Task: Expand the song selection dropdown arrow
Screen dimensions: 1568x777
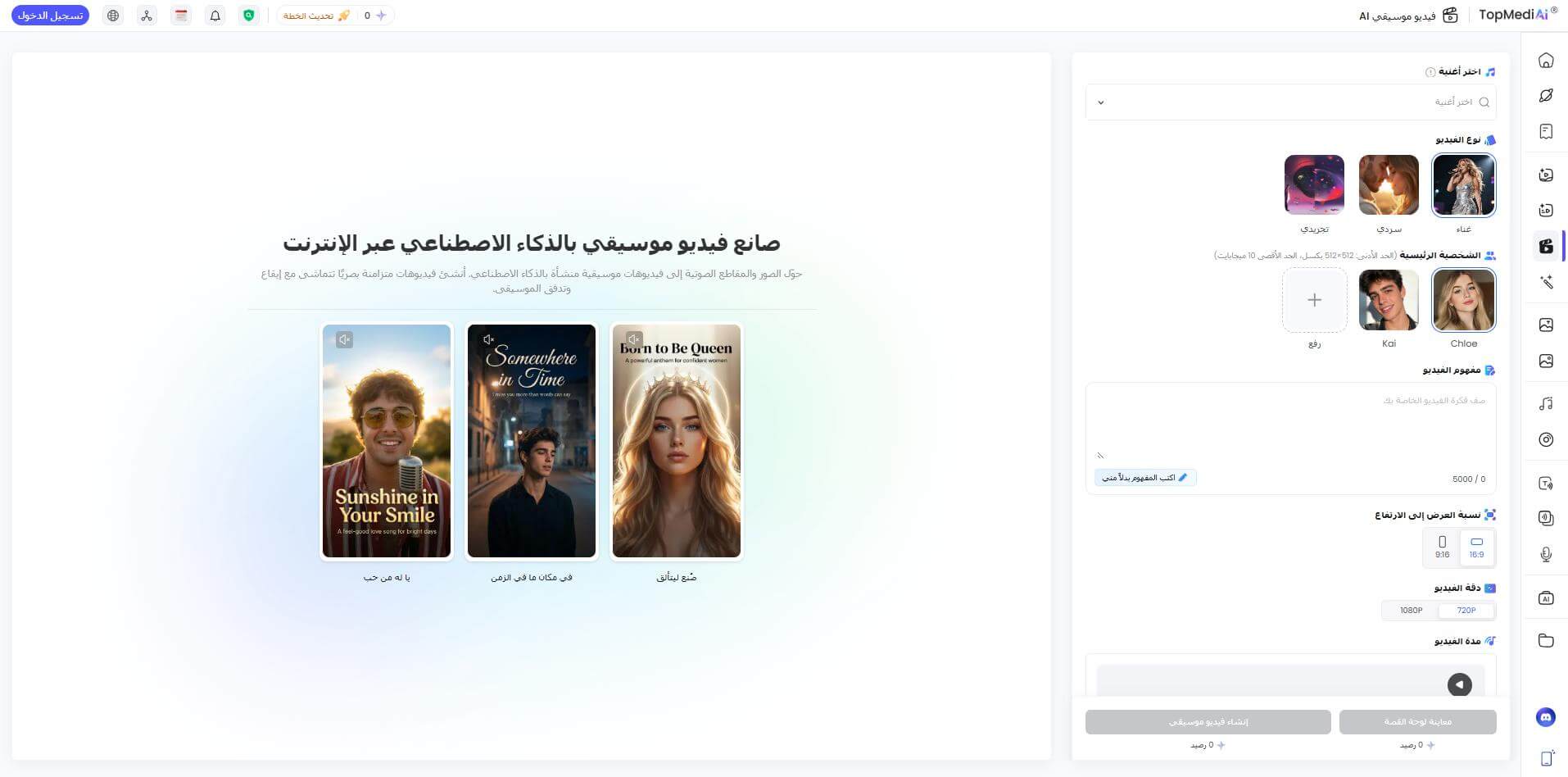Action: click(x=1101, y=102)
